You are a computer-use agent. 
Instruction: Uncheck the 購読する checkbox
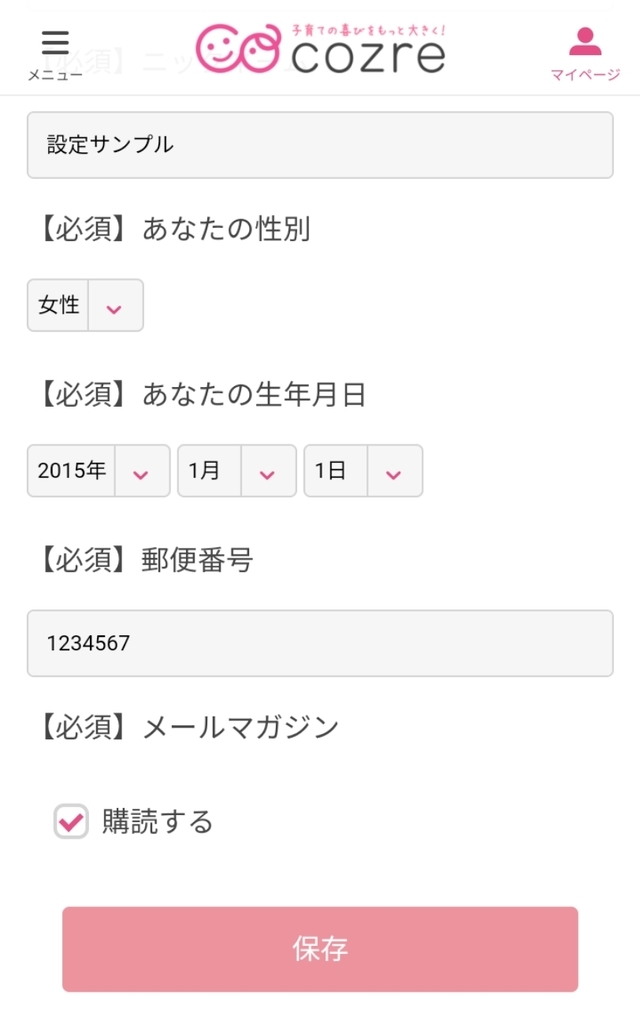click(x=71, y=822)
